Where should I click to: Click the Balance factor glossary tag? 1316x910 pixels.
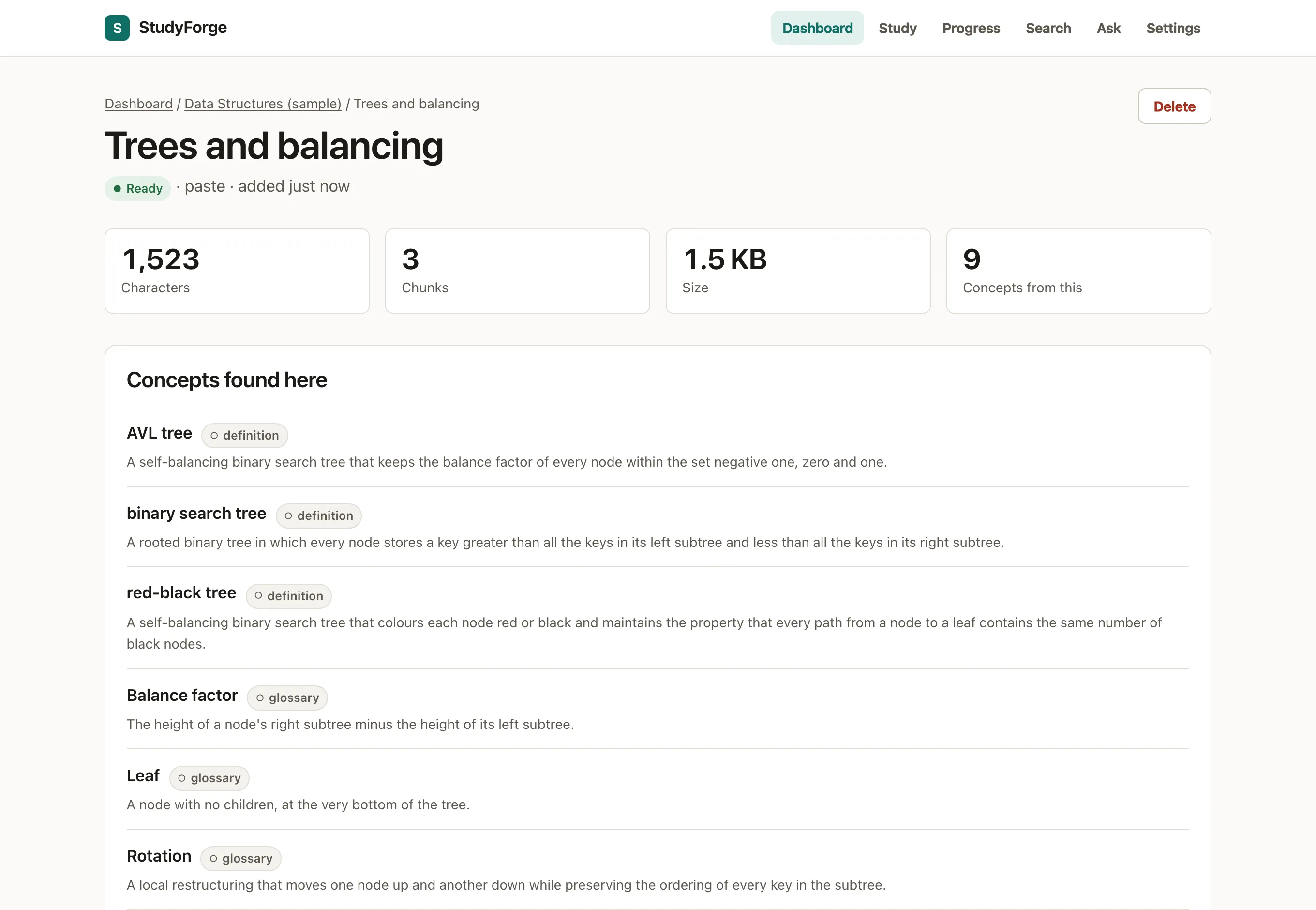(287, 698)
